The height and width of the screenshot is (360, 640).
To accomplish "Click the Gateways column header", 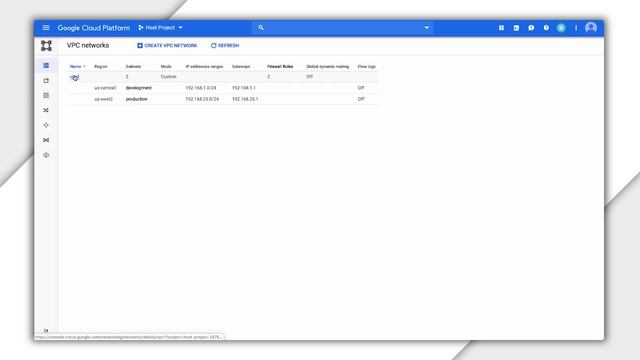I will click(241, 67).
